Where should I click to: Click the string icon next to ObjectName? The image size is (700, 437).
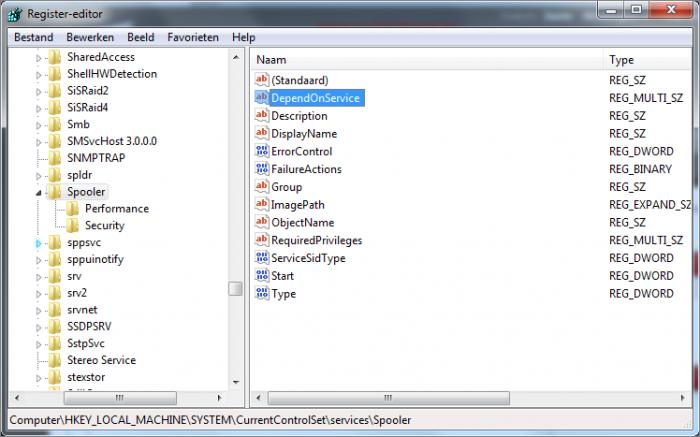click(x=262, y=222)
